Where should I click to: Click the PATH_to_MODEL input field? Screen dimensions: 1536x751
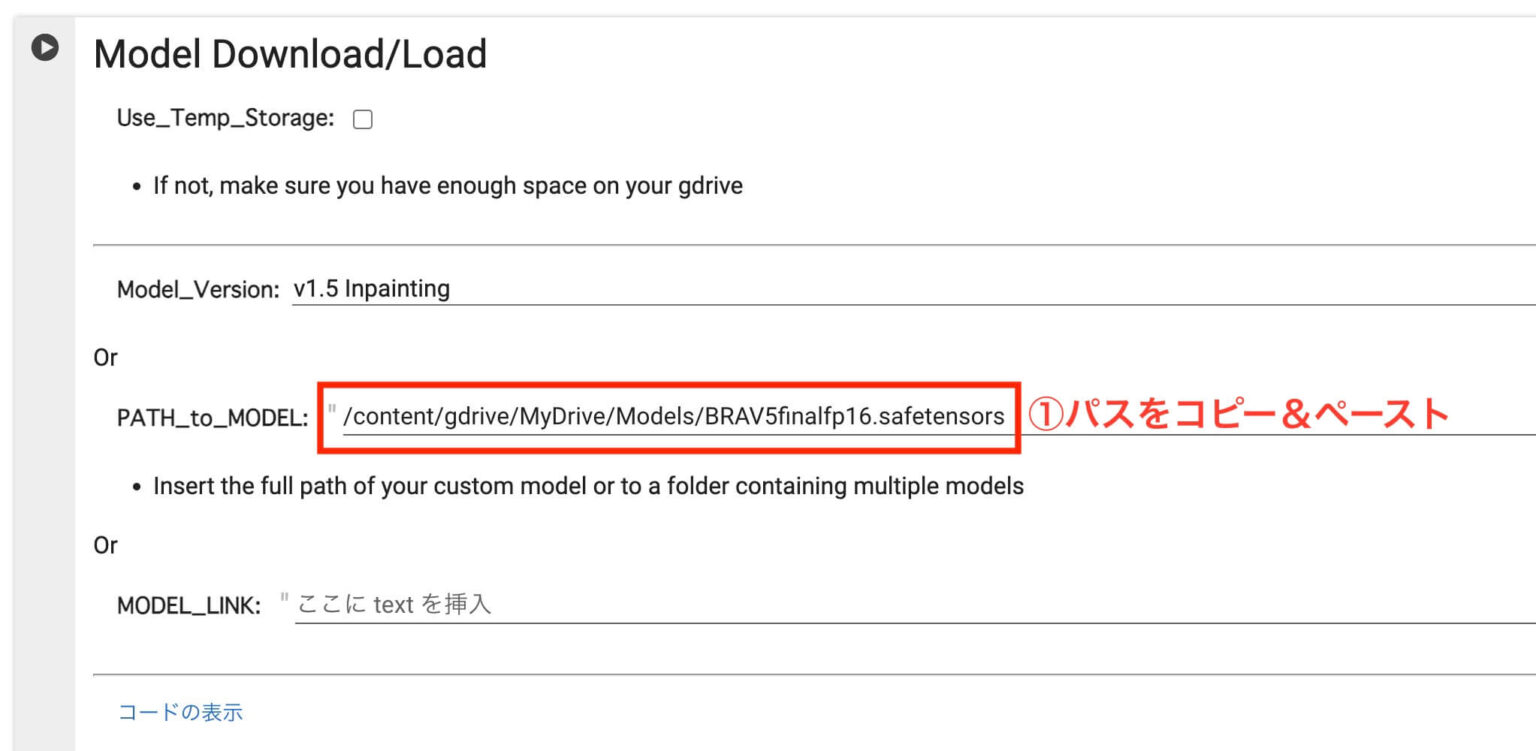click(x=672, y=417)
